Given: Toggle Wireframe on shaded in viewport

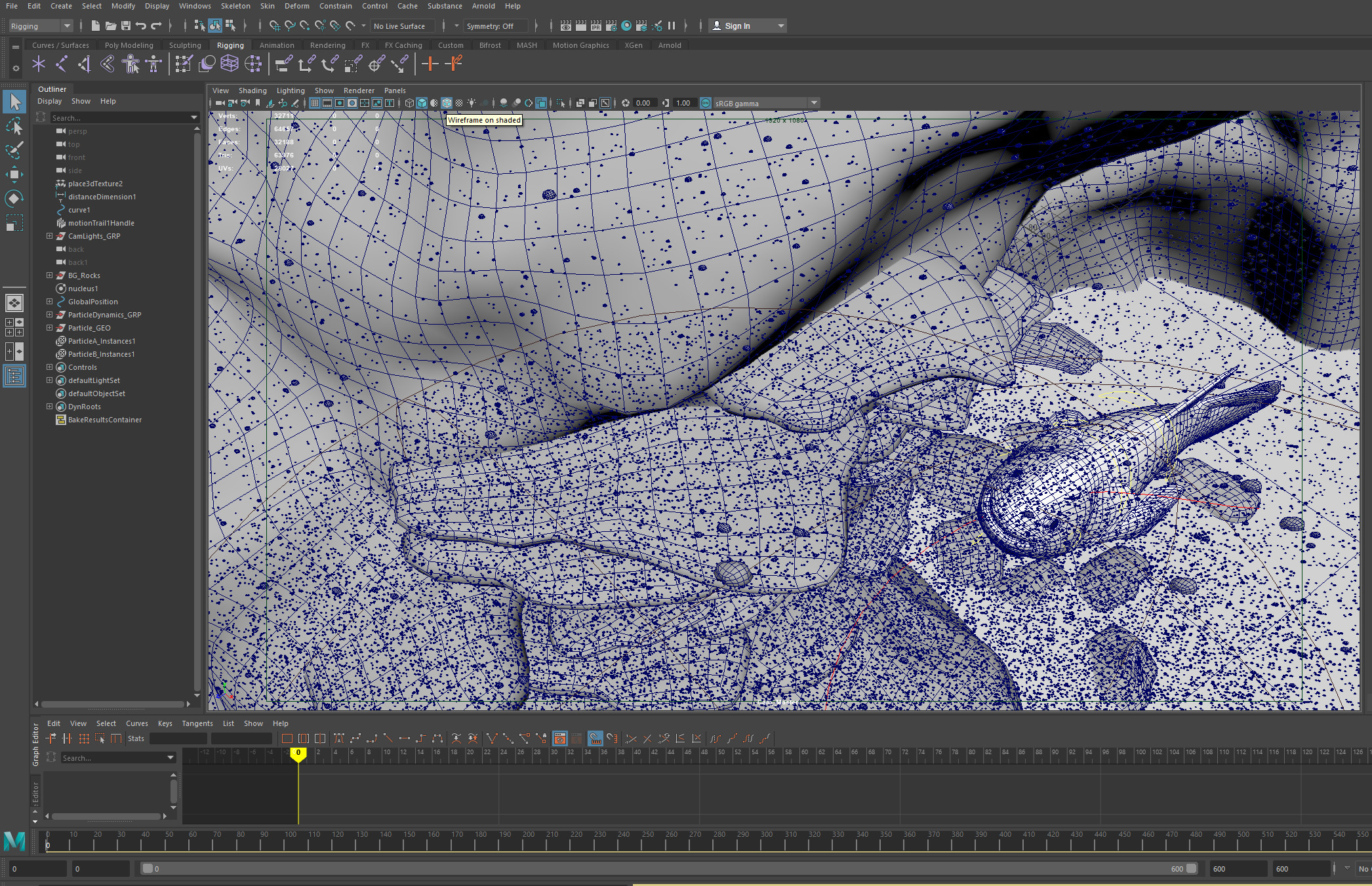Looking at the screenshot, I should [447, 103].
